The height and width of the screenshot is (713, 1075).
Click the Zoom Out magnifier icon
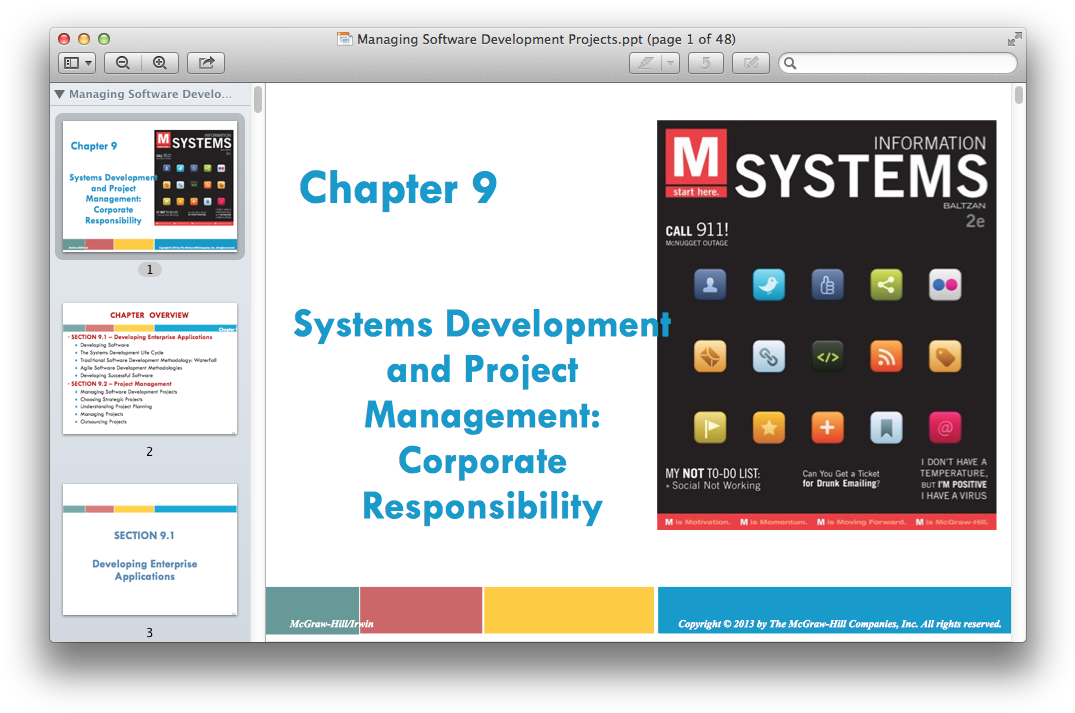point(122,62)
